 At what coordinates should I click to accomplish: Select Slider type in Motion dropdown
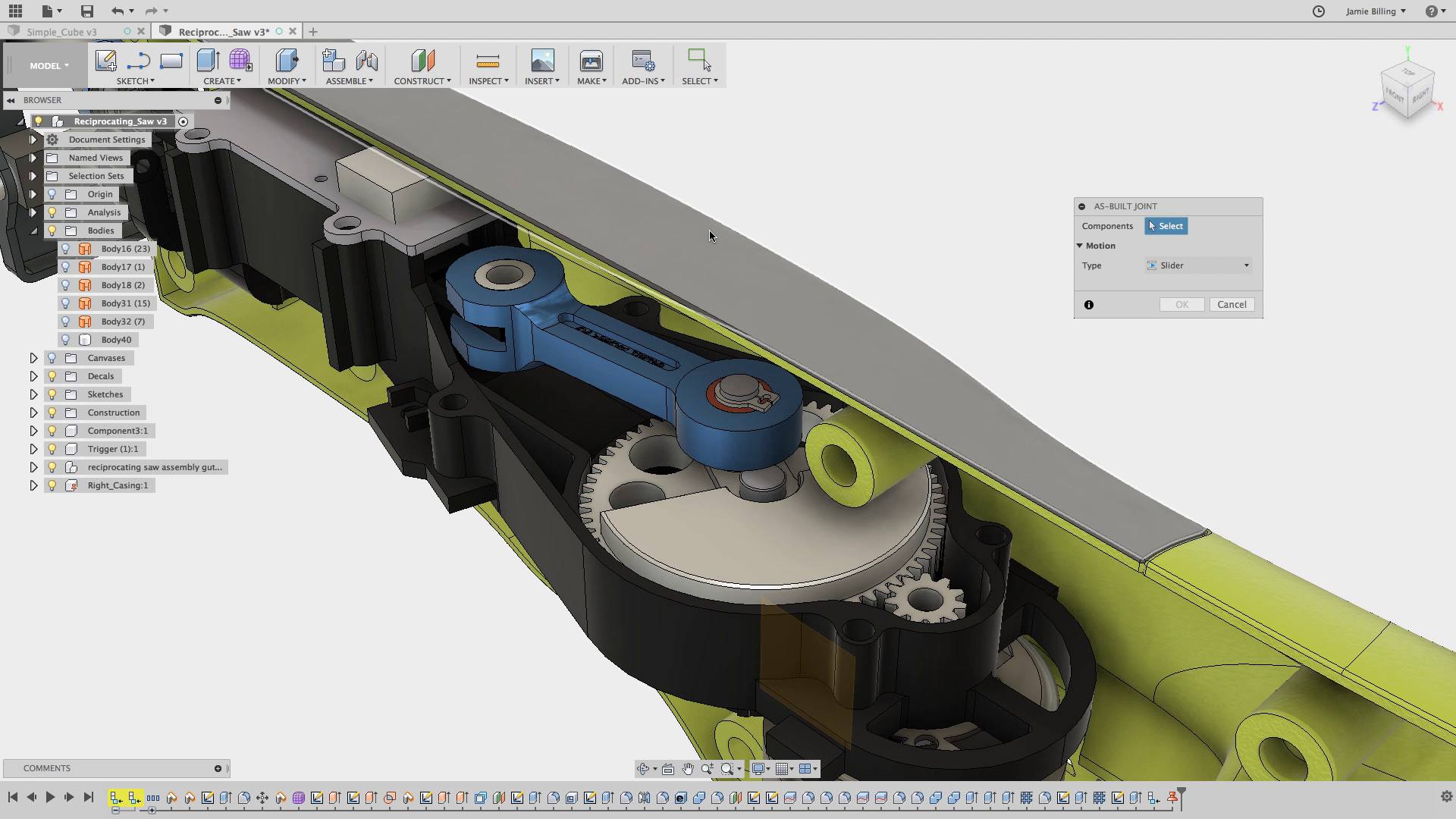(1197, 265)
